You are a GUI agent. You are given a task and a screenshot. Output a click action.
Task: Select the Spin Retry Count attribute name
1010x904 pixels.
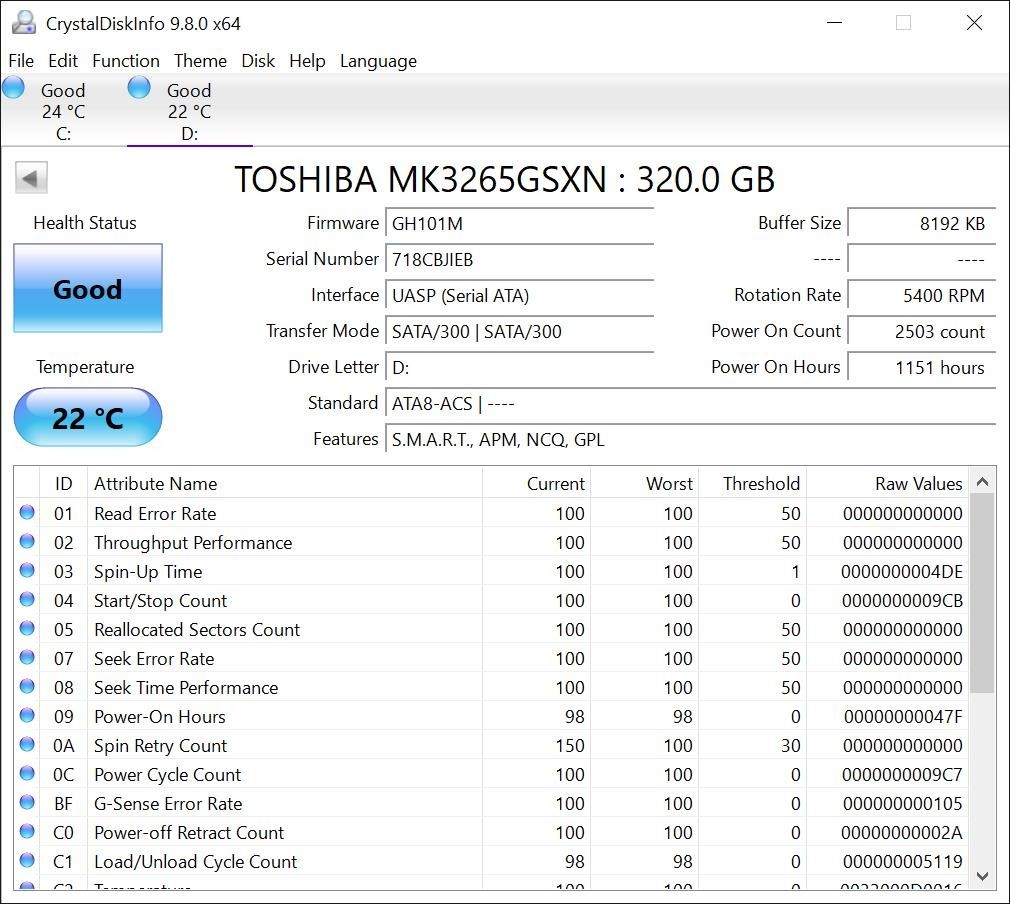pos(160,745)
